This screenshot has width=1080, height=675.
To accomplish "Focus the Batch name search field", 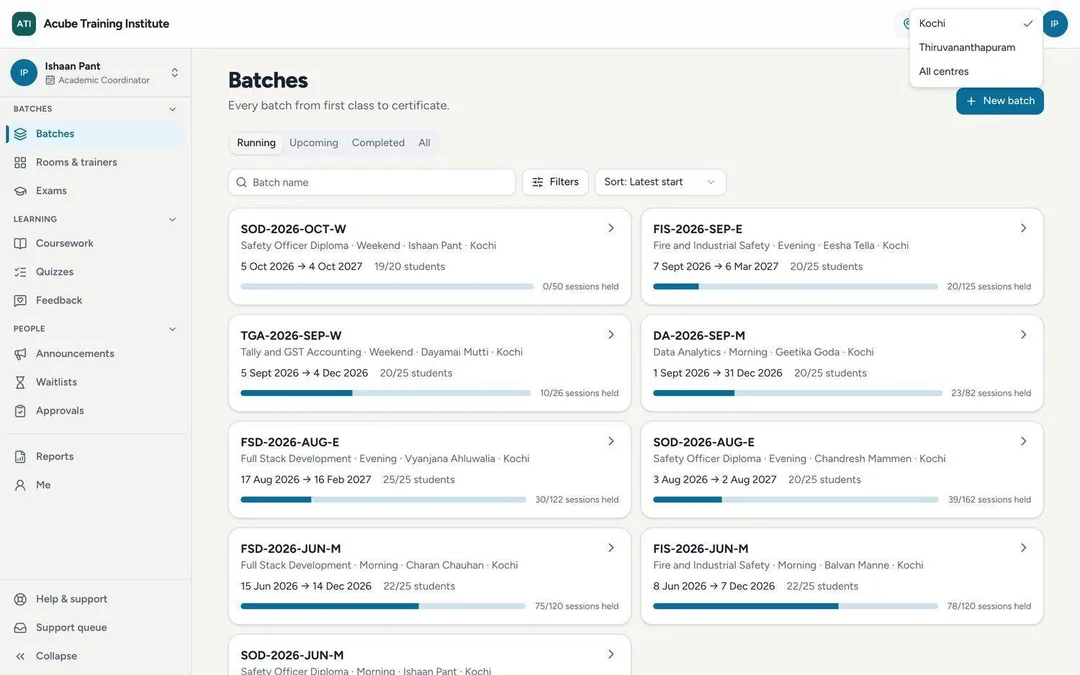I will [x=372, y=182].
